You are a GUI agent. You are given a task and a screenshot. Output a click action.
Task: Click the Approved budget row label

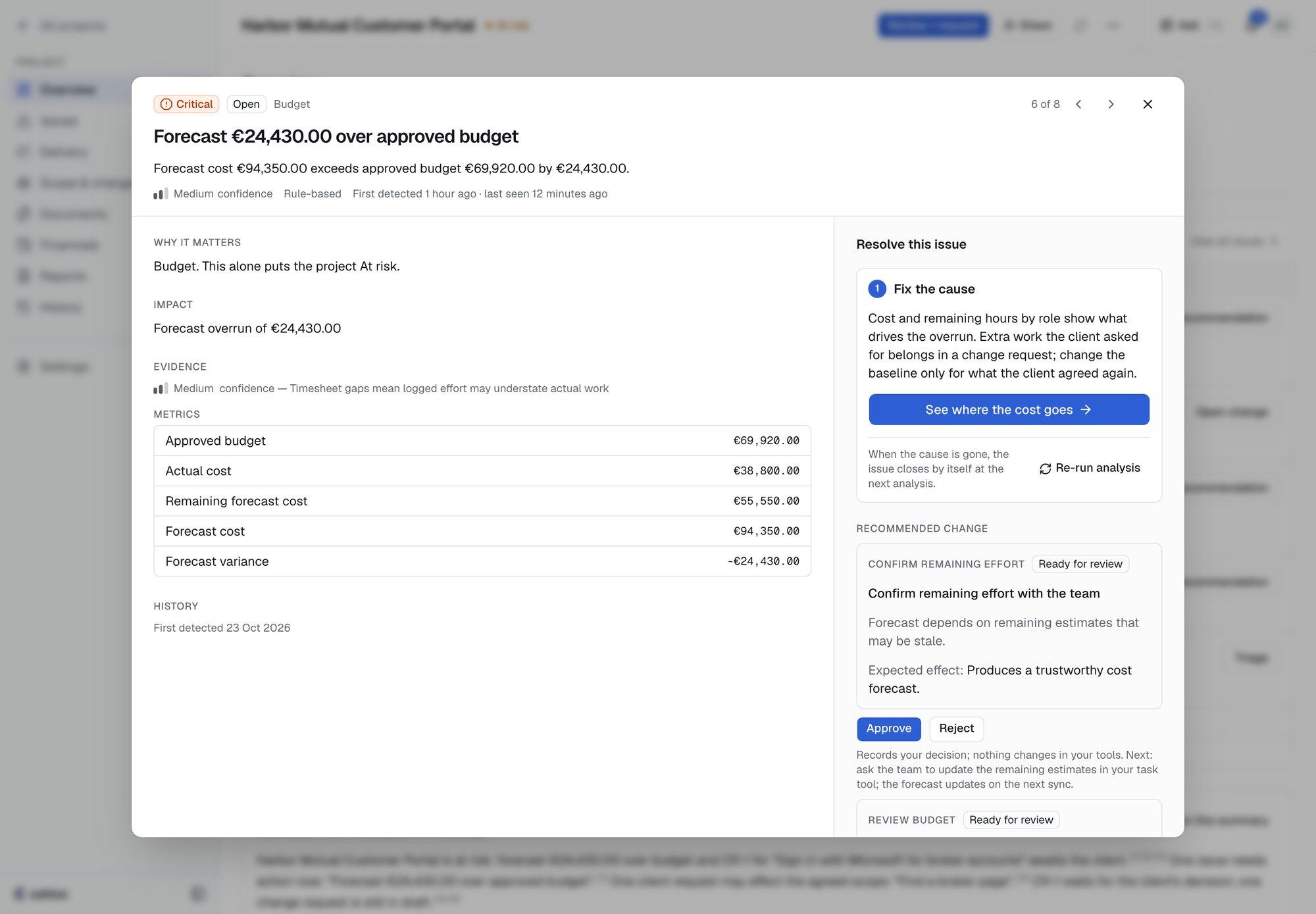[x=215, y=441]
